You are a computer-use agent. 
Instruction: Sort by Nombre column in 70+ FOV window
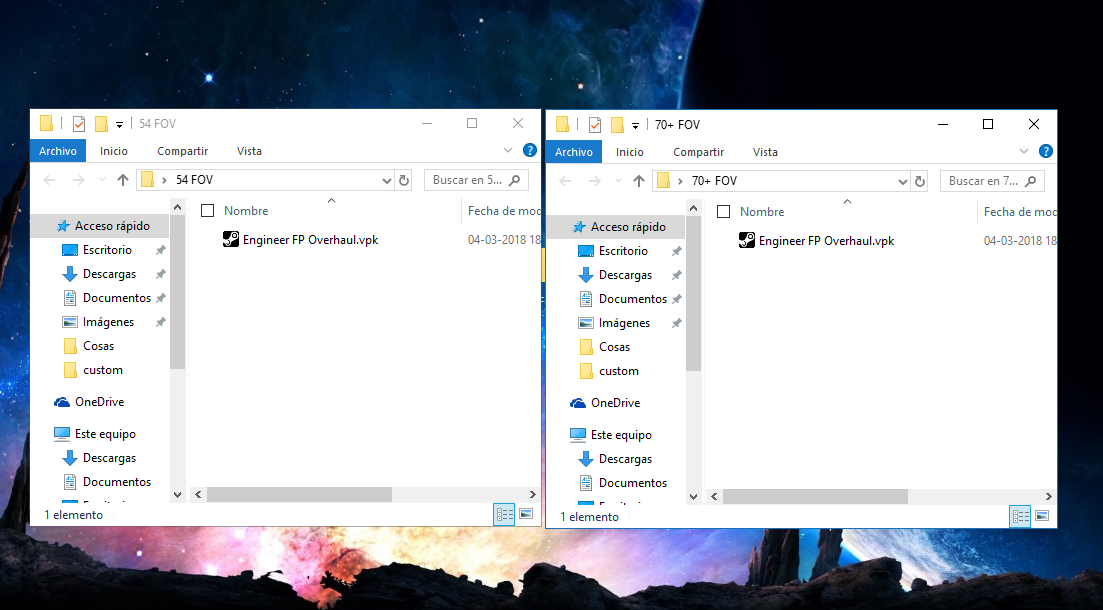762,211
